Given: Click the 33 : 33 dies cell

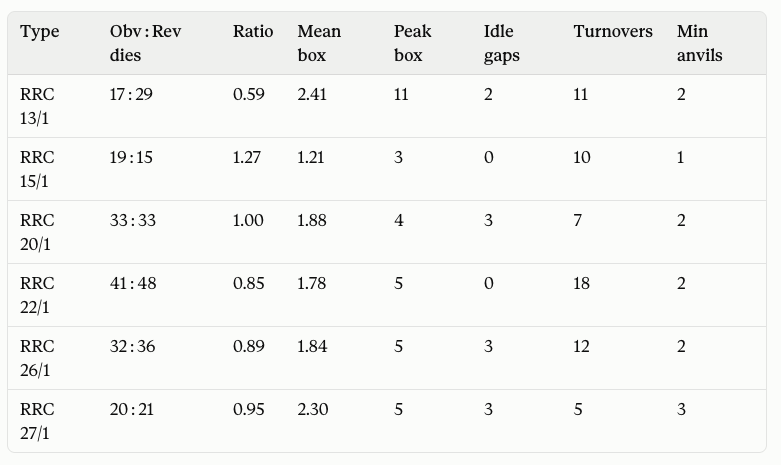Looking at the screenshot, I should click(x=132, y=220).
